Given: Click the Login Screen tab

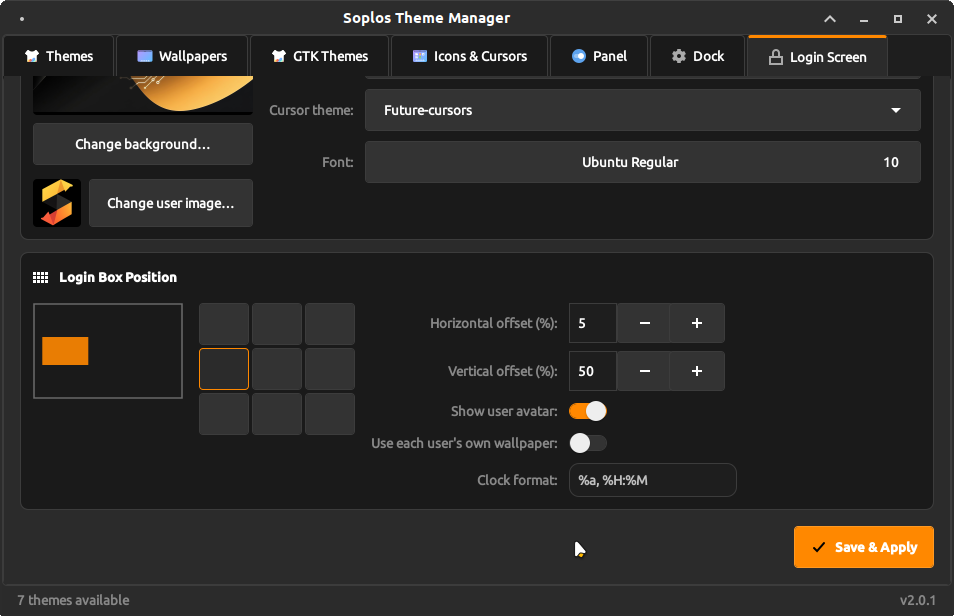Looking at the screenshot, I should (817, 57).
